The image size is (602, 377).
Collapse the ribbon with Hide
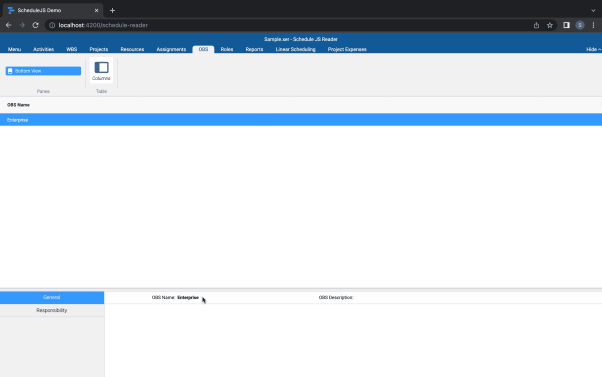click(x=593, y=49)
